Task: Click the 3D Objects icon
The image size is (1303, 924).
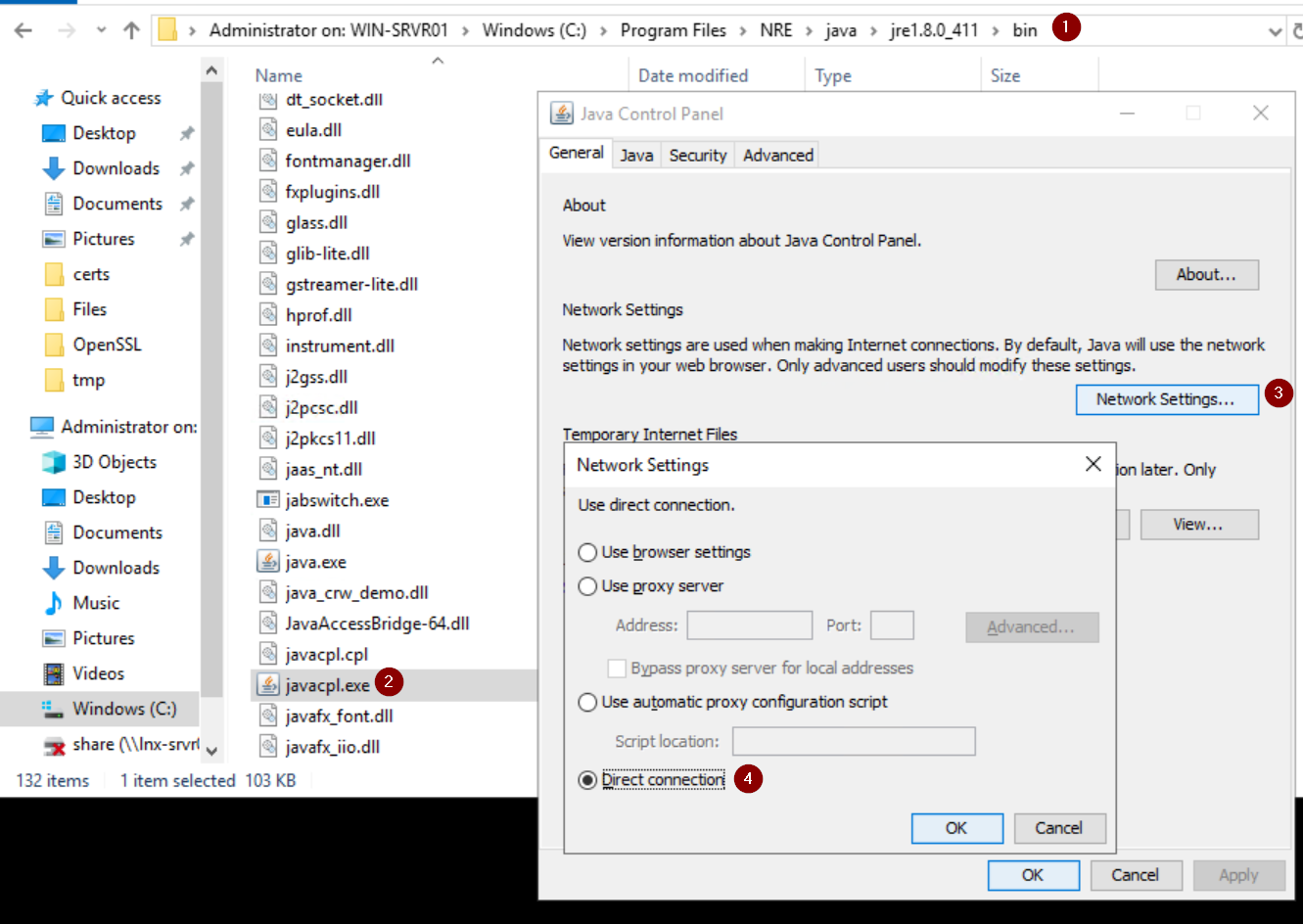Action: pyautogui.click(x=54, y=462)
